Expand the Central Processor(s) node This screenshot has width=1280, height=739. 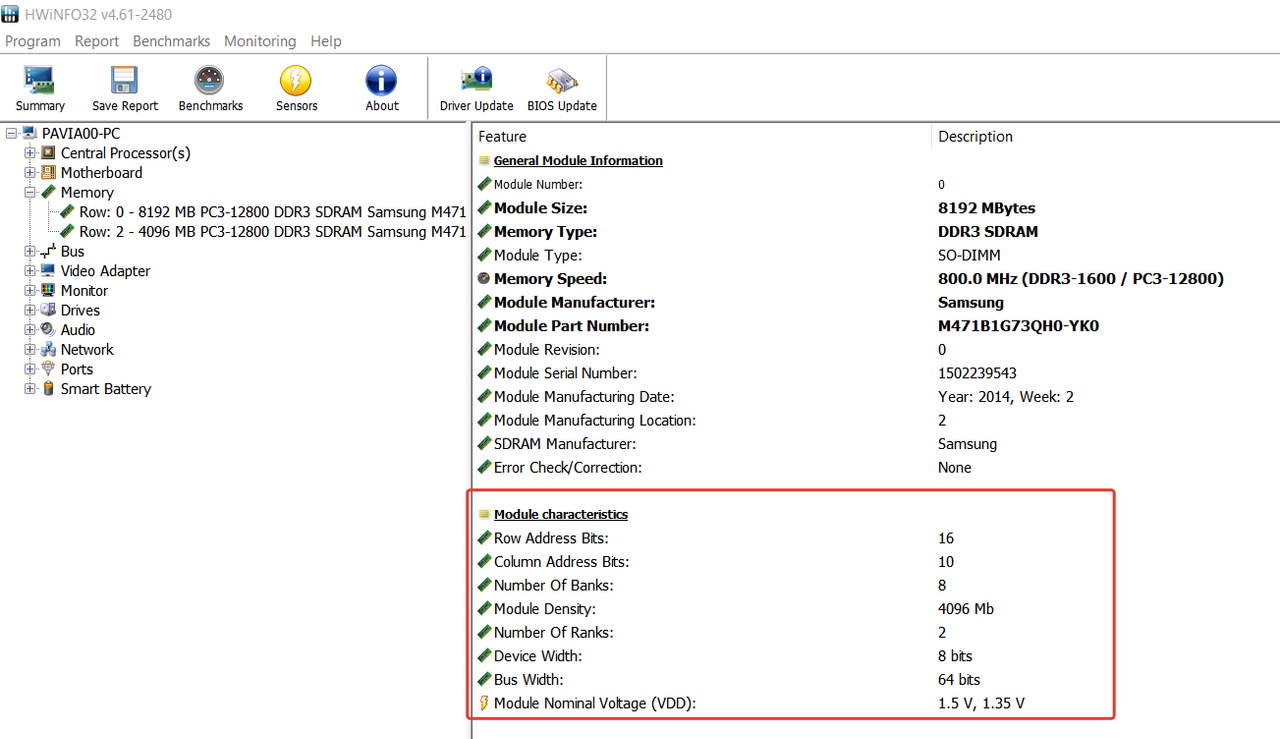(x=30, y=153)
